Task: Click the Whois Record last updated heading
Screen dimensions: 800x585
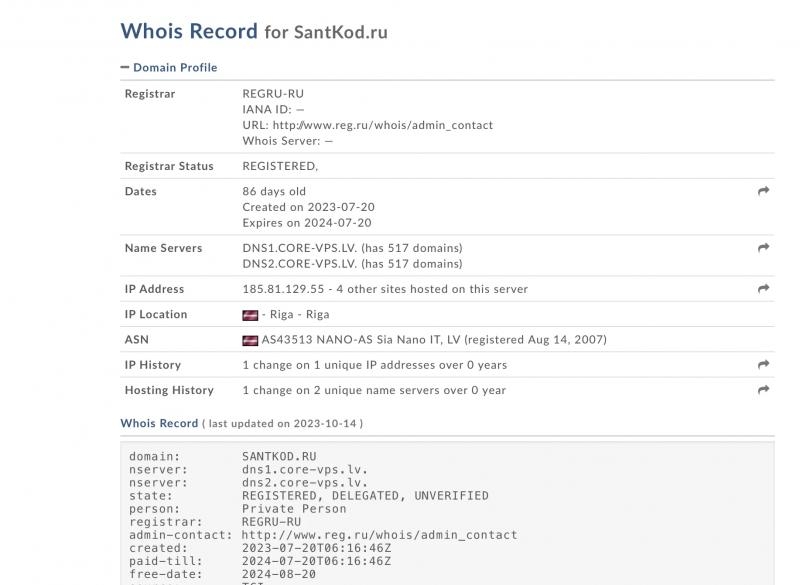Action: tap(159, 423)
